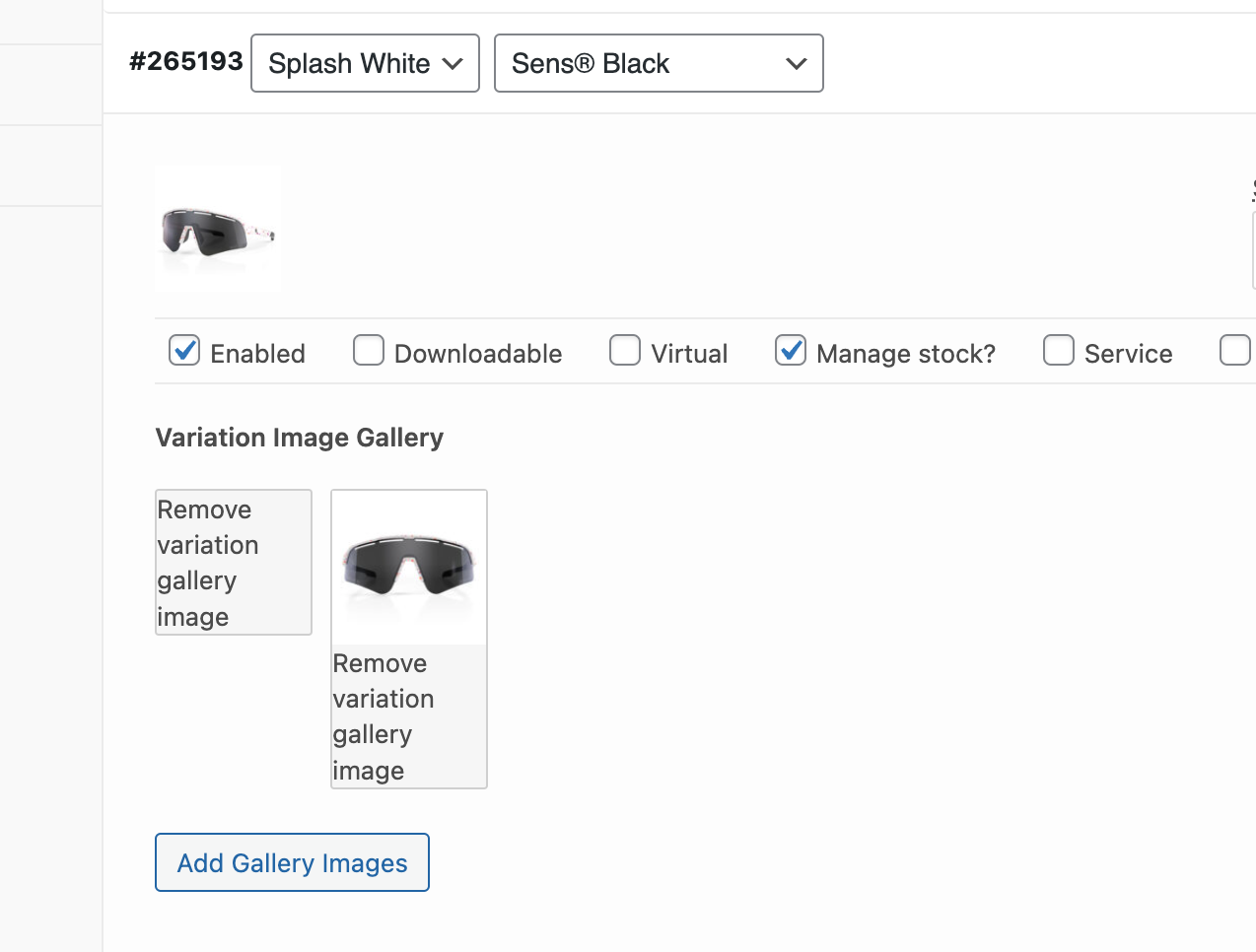Check the Service checkbox

(x=1059, y=351)
